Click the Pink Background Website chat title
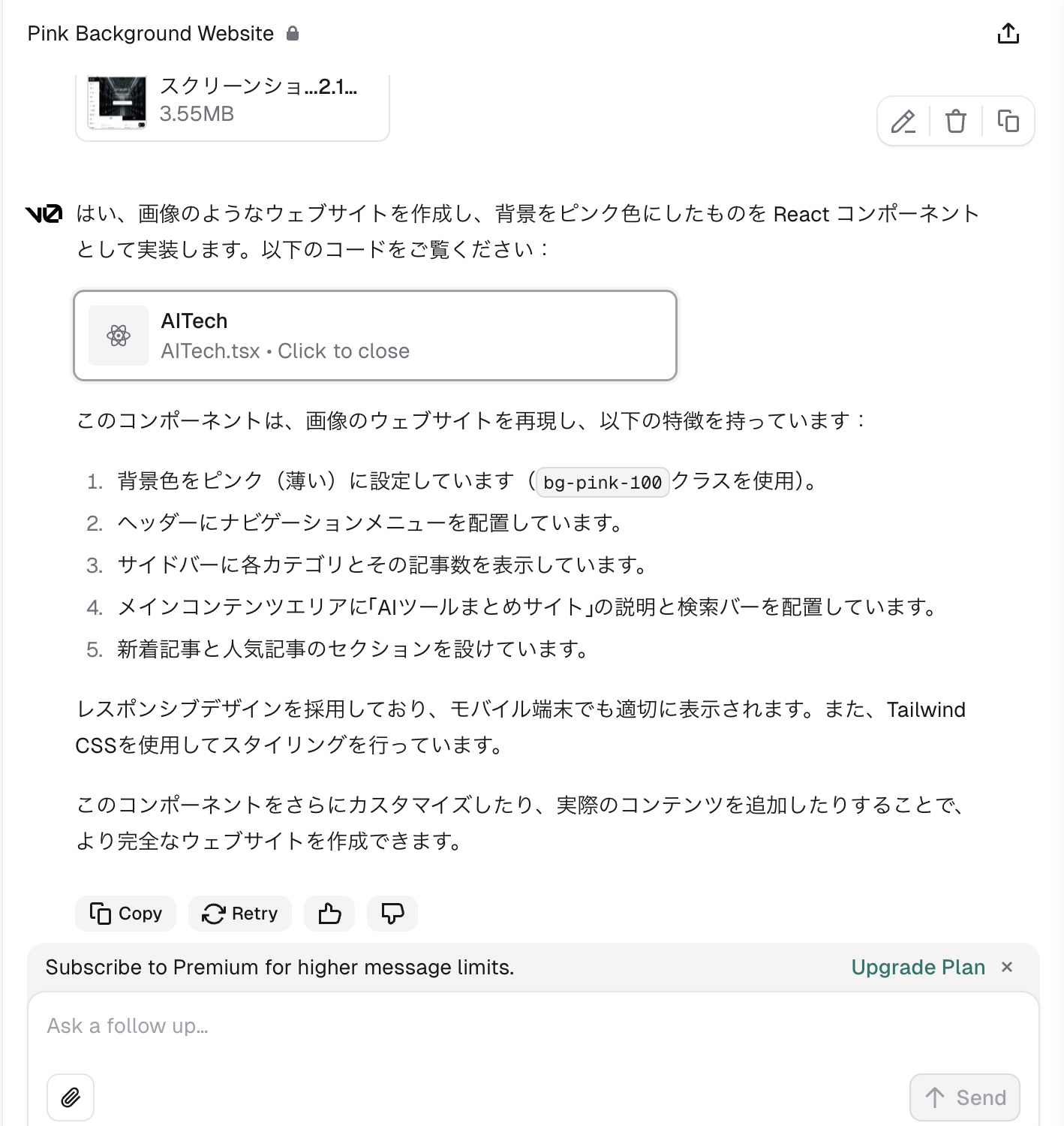 (151, 34)
